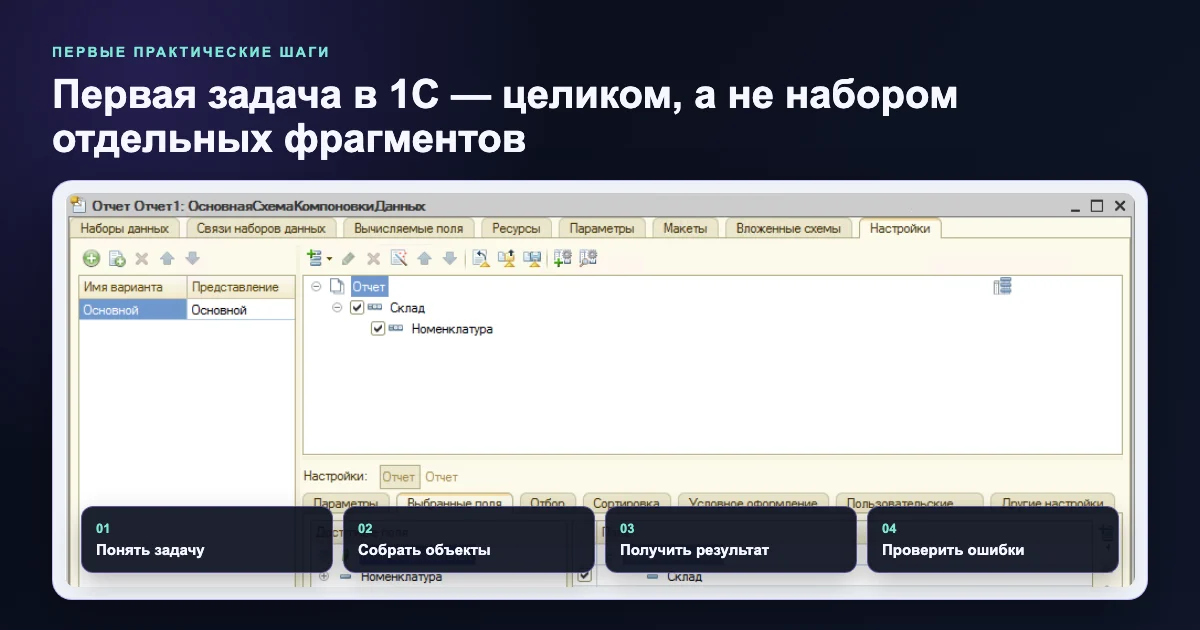Open the settings wizard icon
The height and width of the screenshot is (630, 1200).
399,258
